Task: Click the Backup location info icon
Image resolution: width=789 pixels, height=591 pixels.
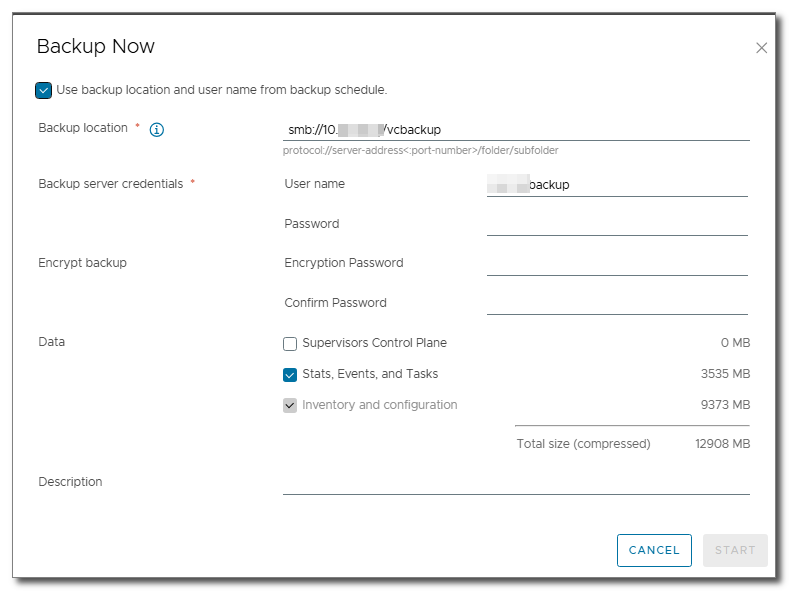Action: click(x=156, y=129)
